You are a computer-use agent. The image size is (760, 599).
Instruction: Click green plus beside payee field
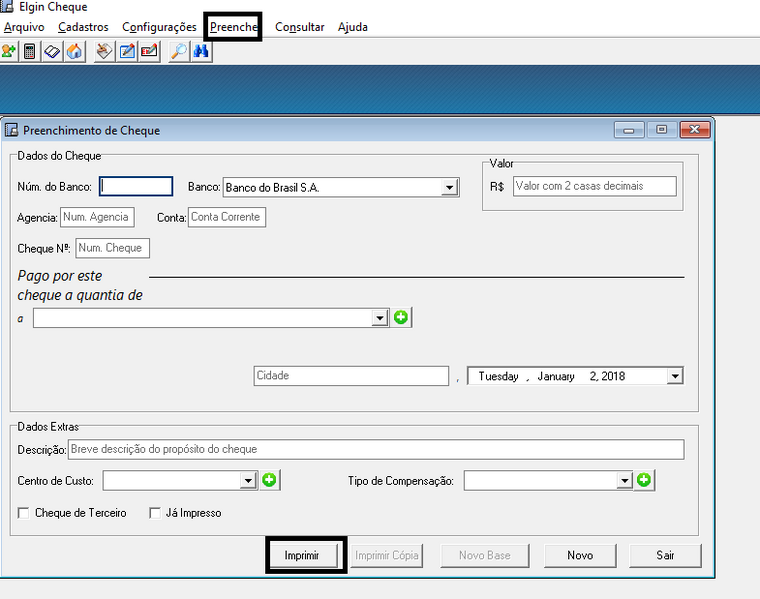(x=401, y=318)
